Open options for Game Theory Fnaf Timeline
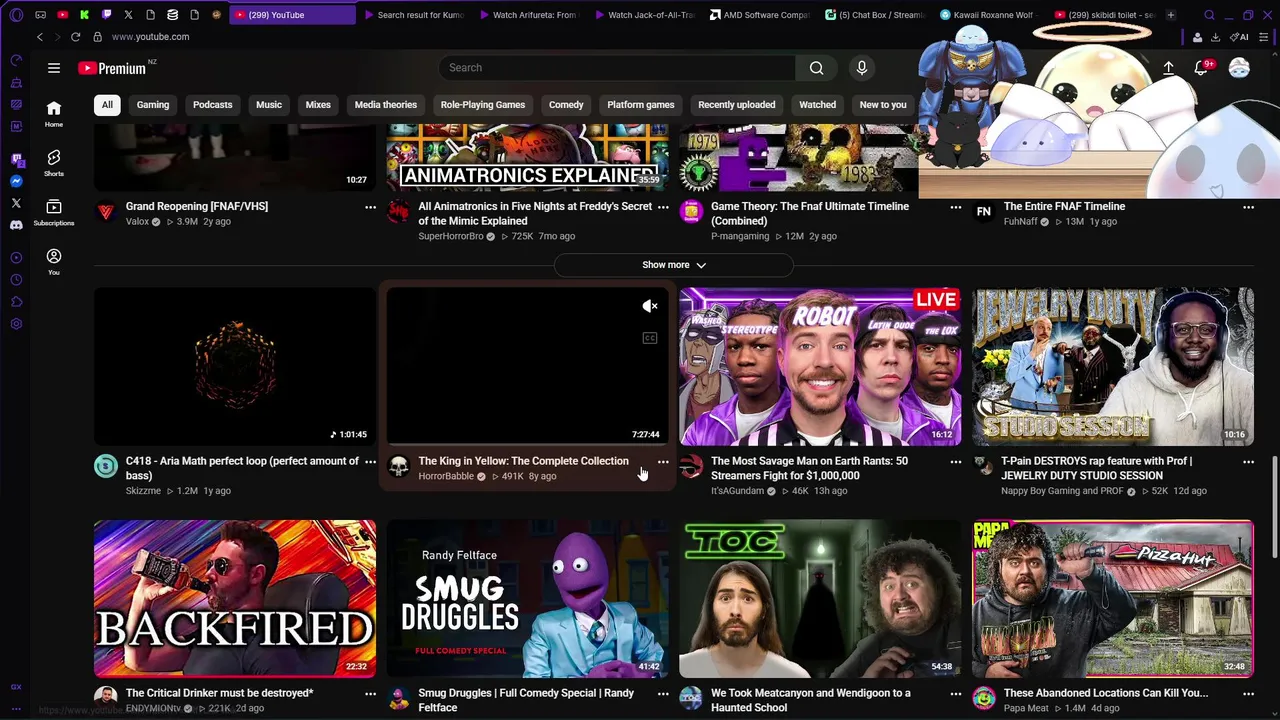The image size is (1280, 720). [x=955, y=207]
